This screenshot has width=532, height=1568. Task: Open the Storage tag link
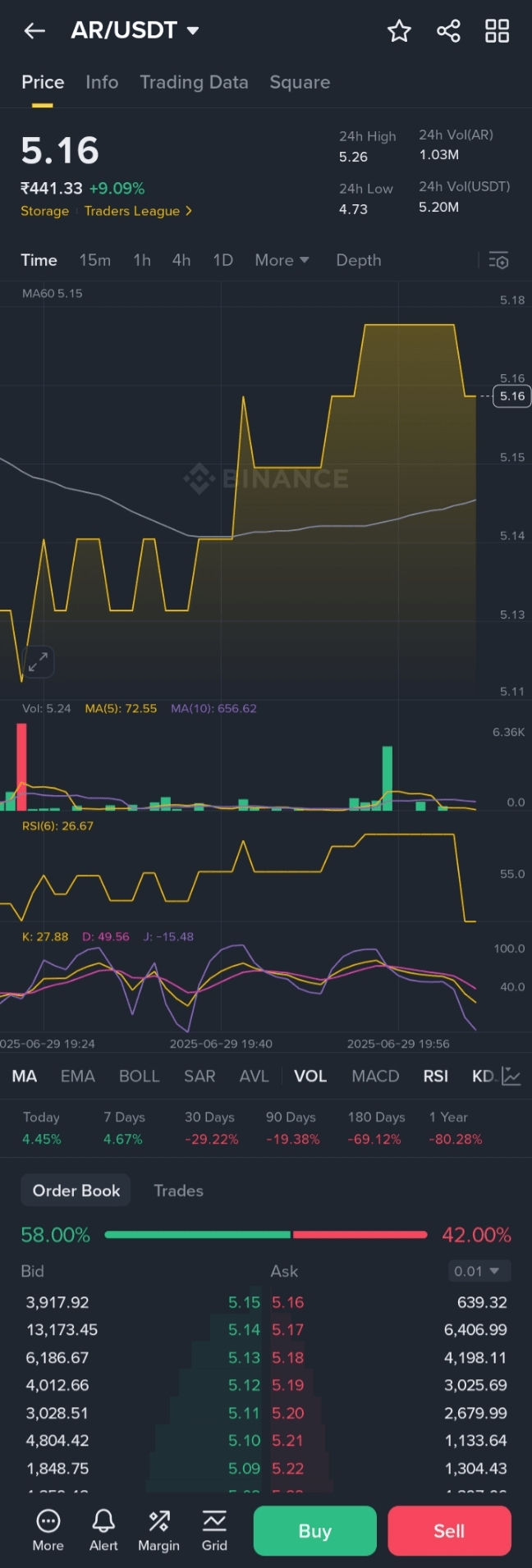pos(44,211)
